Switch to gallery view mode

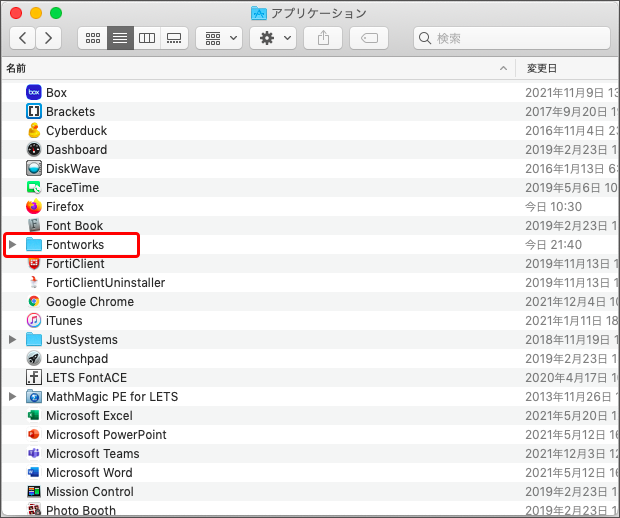point(174,38)
